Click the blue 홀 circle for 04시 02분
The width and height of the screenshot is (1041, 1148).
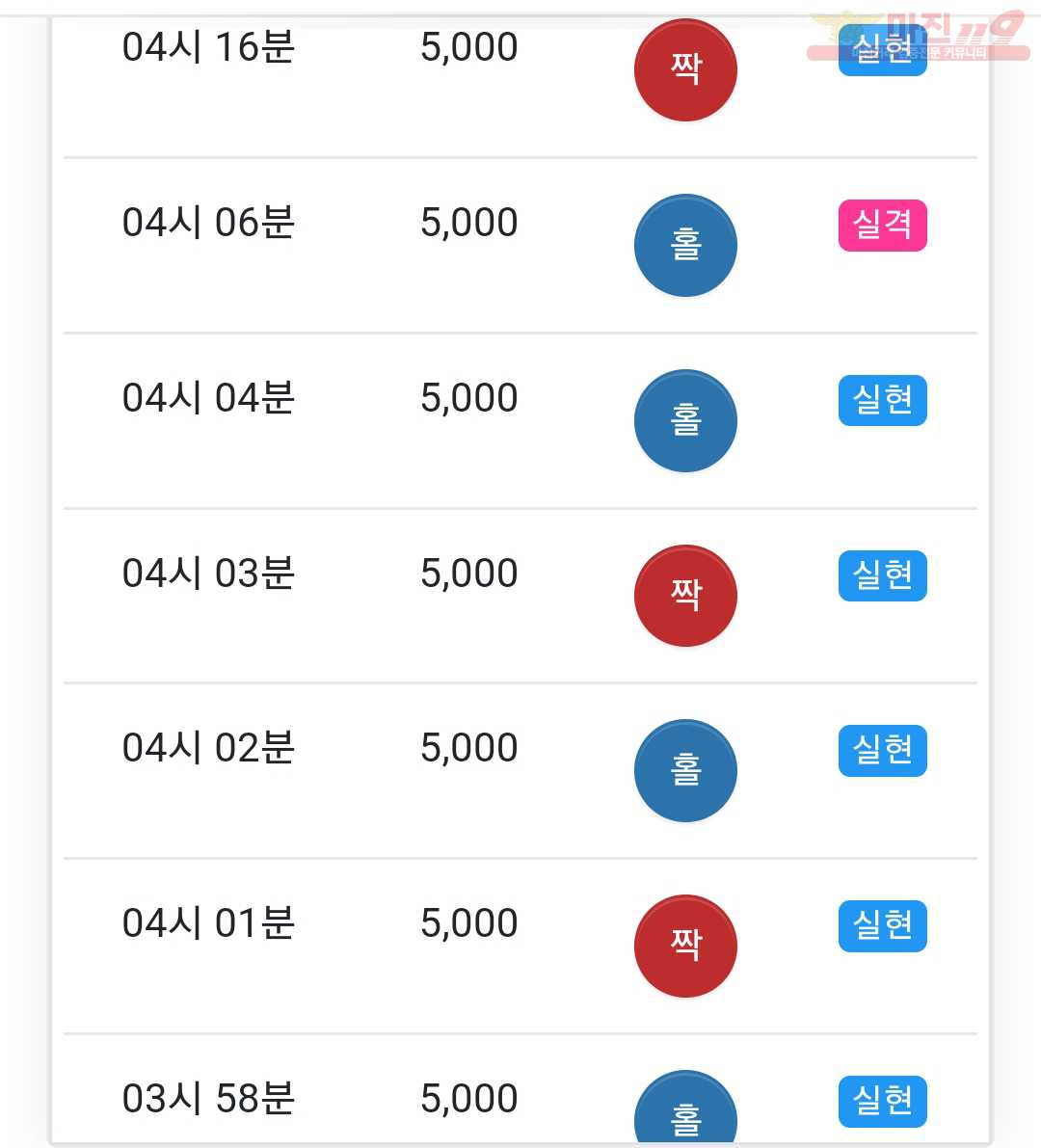(x=685, y=770)
